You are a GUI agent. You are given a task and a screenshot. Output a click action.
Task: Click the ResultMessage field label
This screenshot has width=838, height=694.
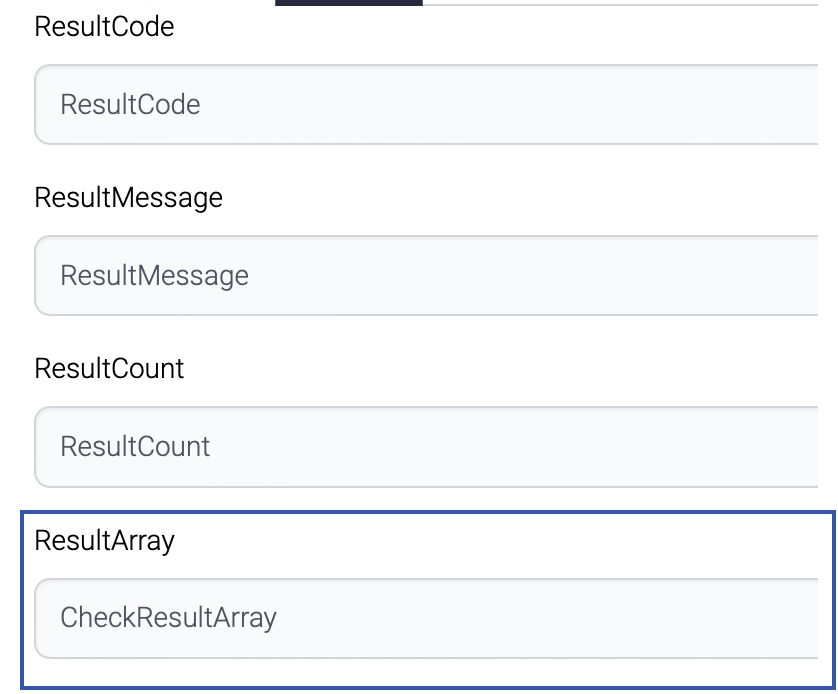[128, 198]
